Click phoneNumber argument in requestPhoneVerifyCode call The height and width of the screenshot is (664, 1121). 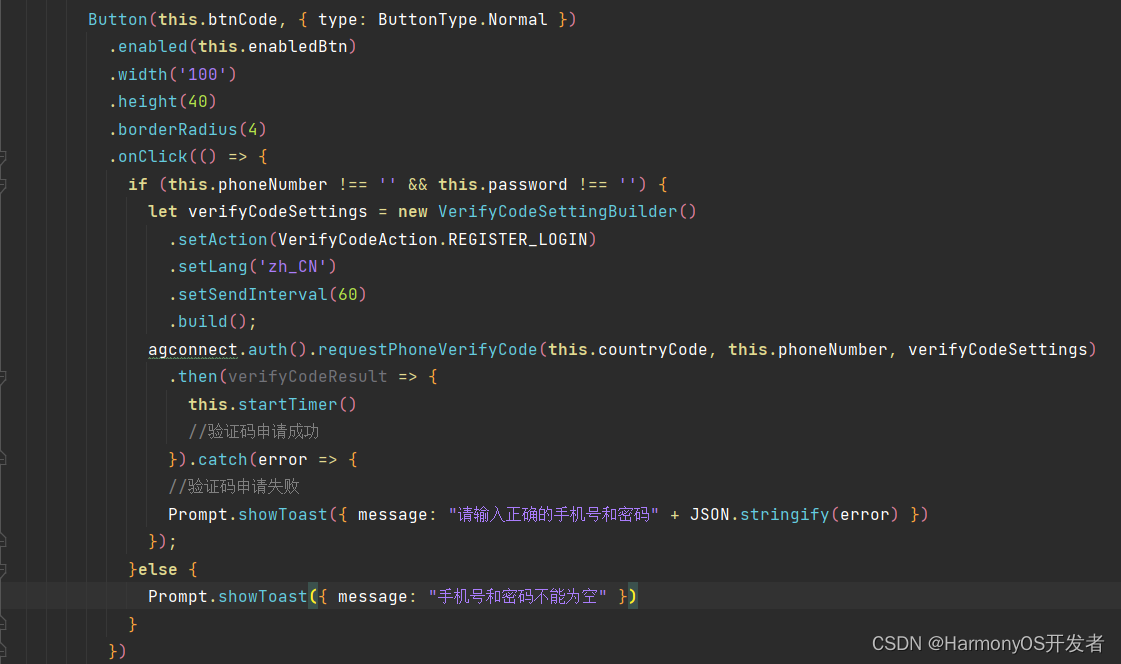point(832,350)
